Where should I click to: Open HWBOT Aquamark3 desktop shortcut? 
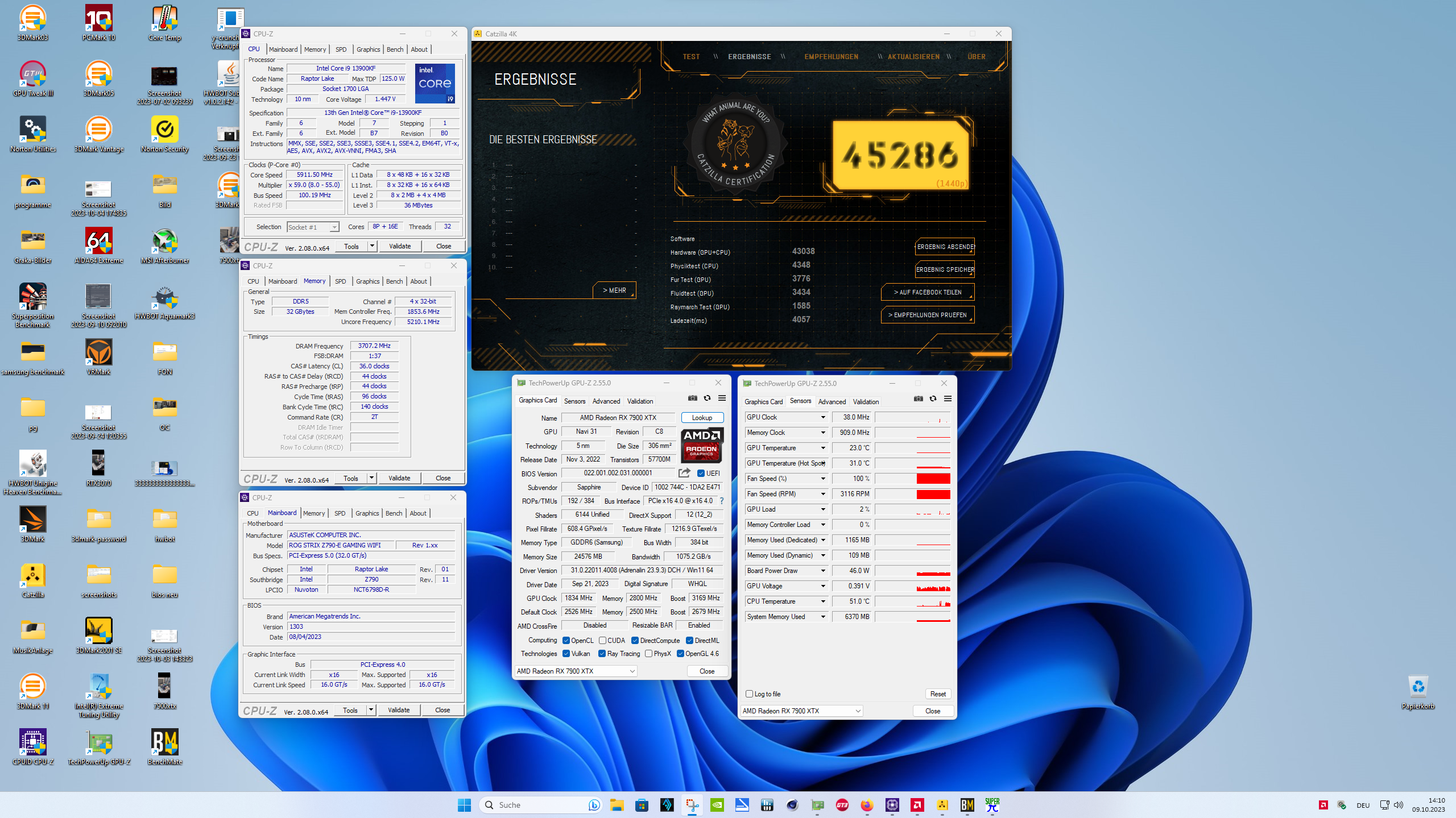pos(164,301)
